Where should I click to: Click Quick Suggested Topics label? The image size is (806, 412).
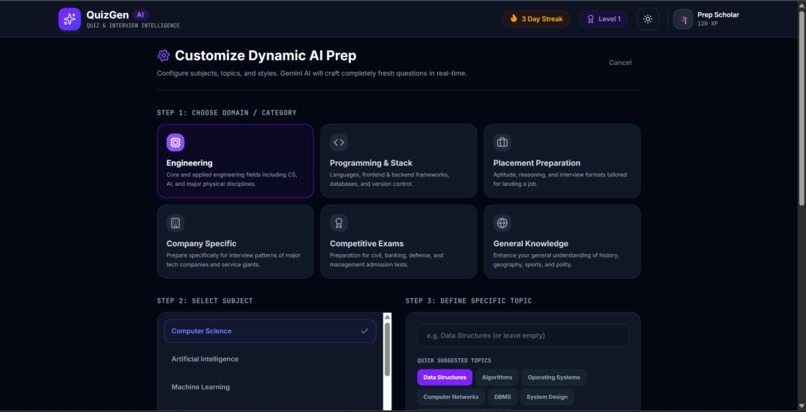(x=454, y=361)
